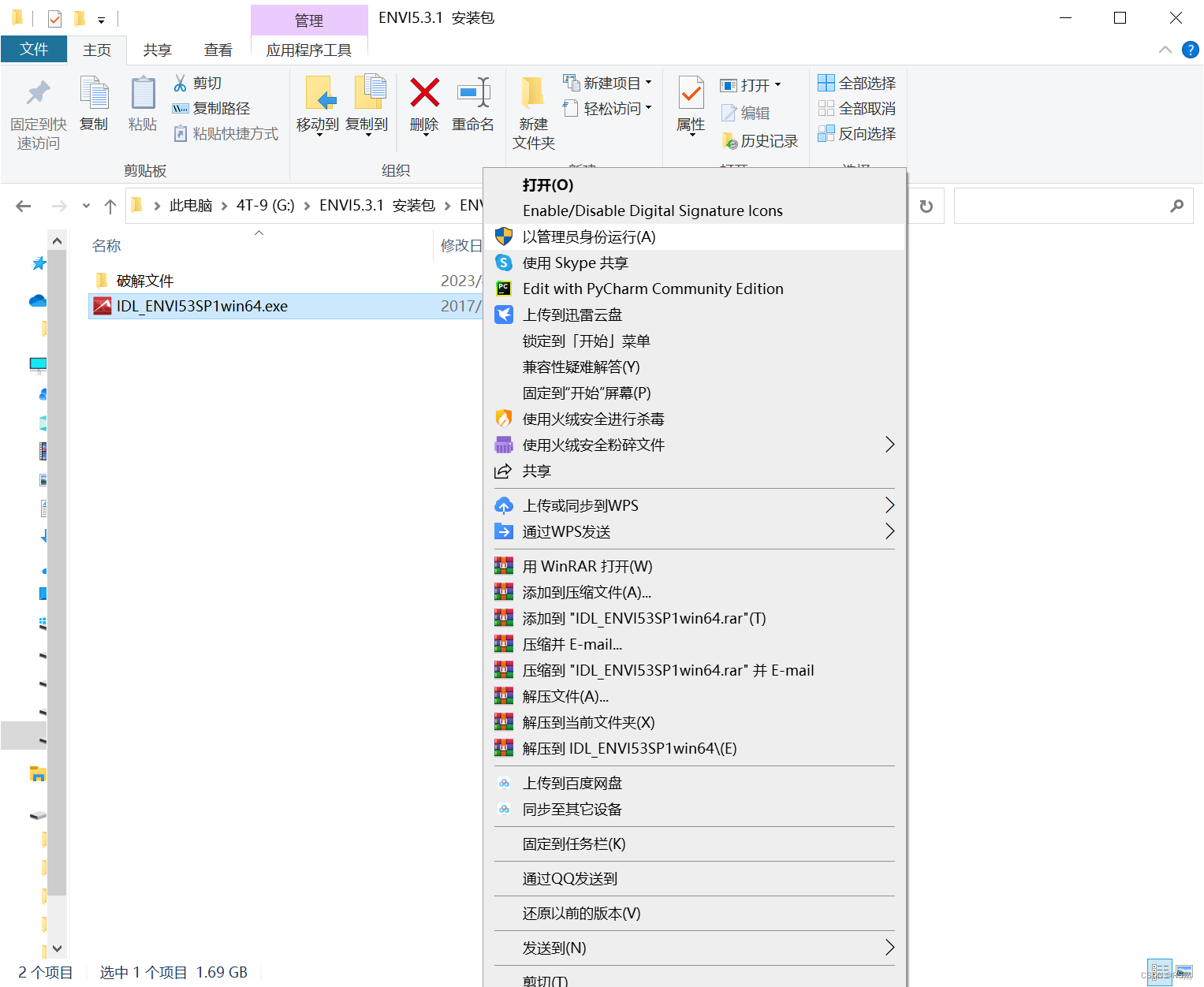The width and height of the screenshot is (1204, 987).
Task: Collapse the ribbon with chevron
Action: 1165,50
